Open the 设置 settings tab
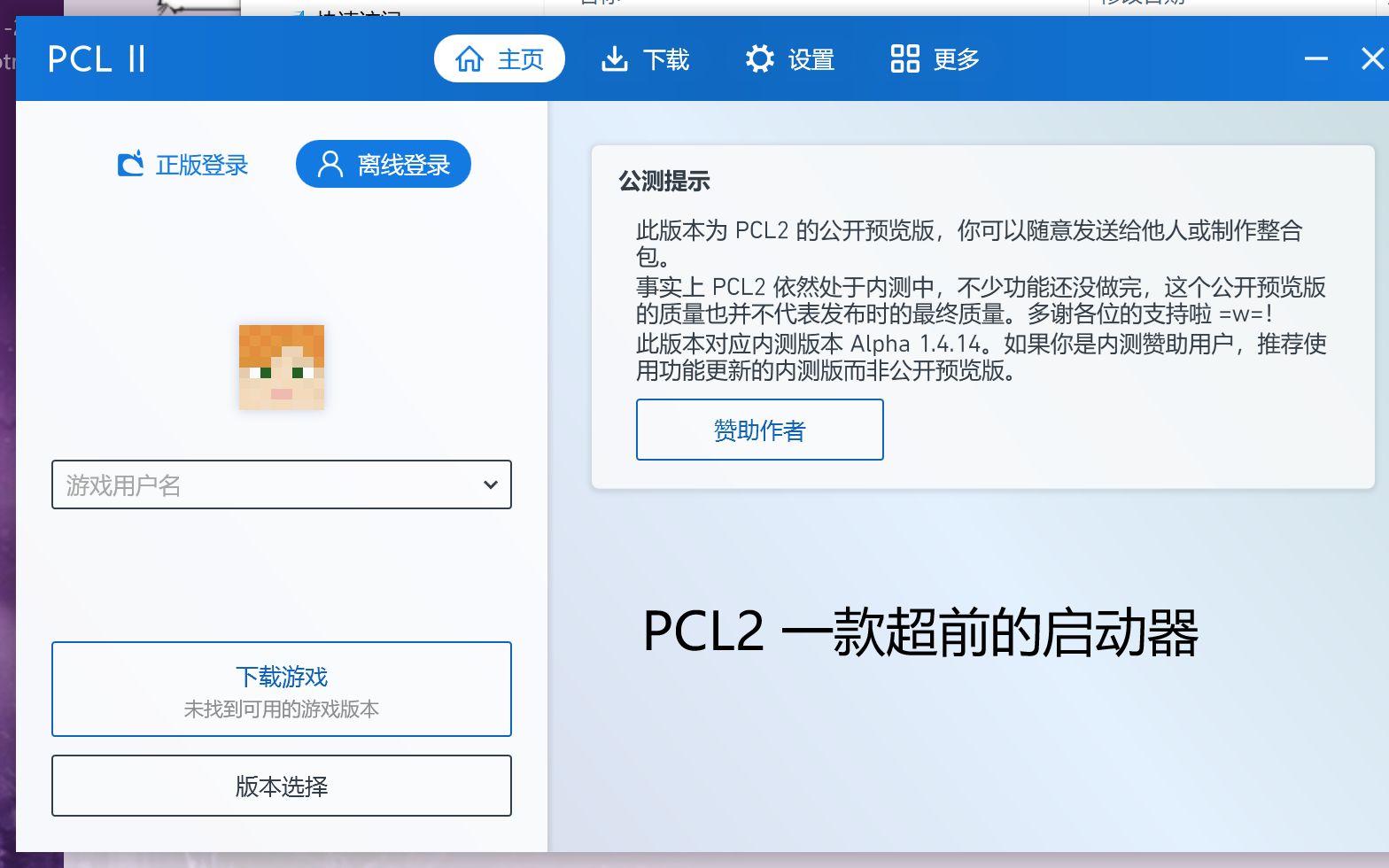 click(x=790, y=58)
